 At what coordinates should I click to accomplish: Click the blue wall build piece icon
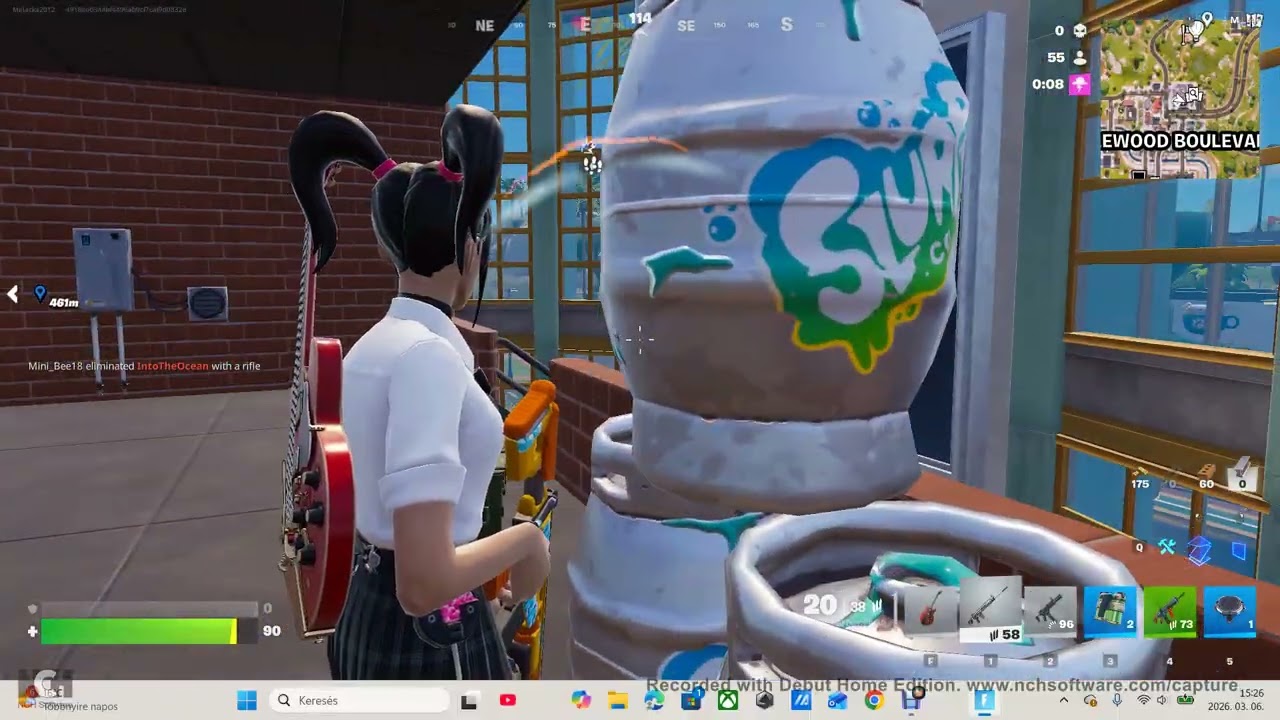pos(1239,550)
